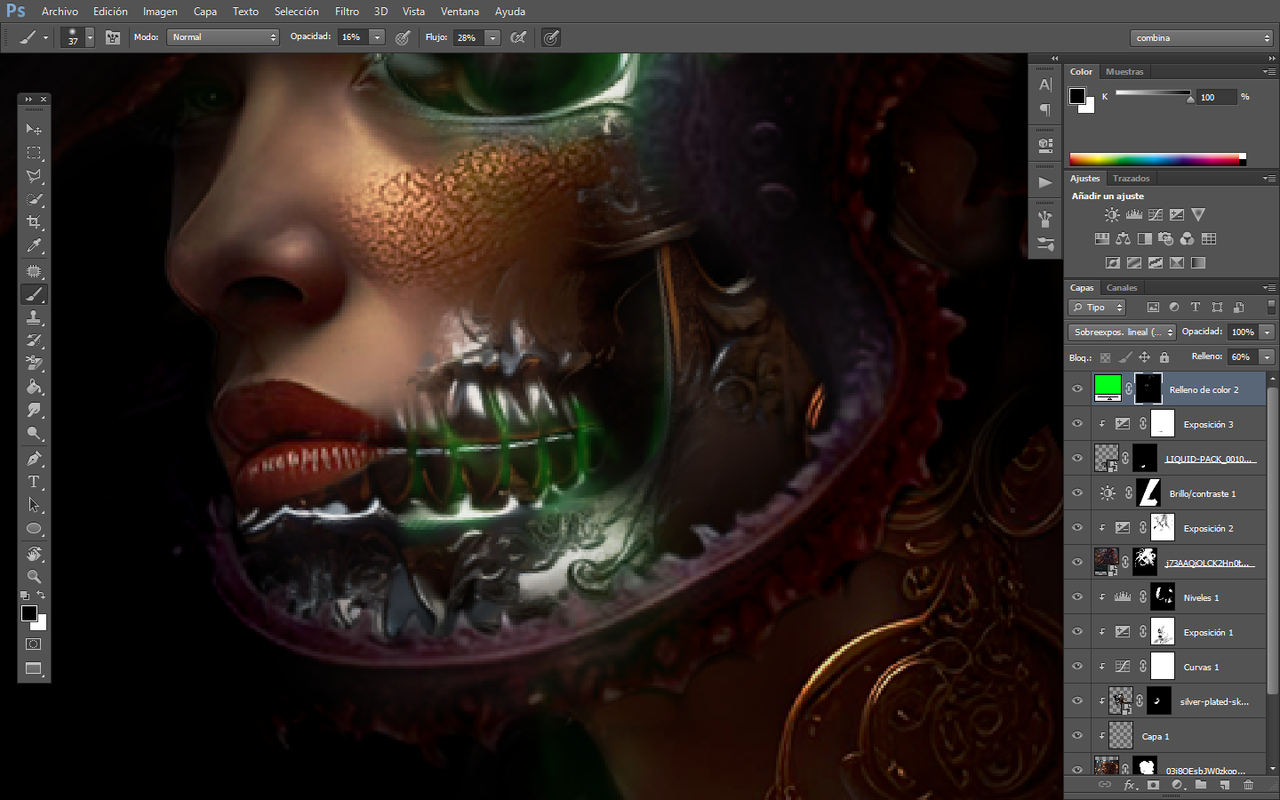Select the Clone Stamp tool

pos(34,317)
